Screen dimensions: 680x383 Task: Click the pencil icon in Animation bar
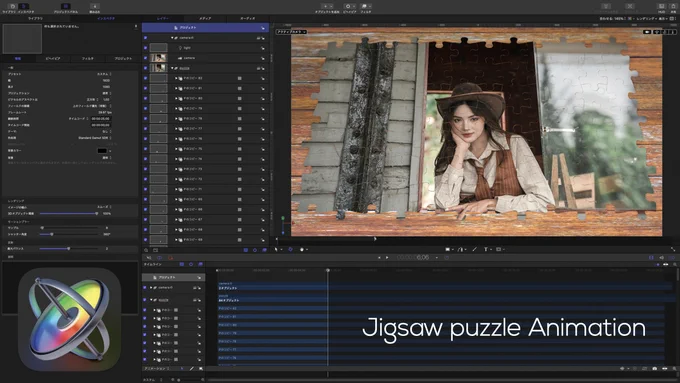point(192,369)
